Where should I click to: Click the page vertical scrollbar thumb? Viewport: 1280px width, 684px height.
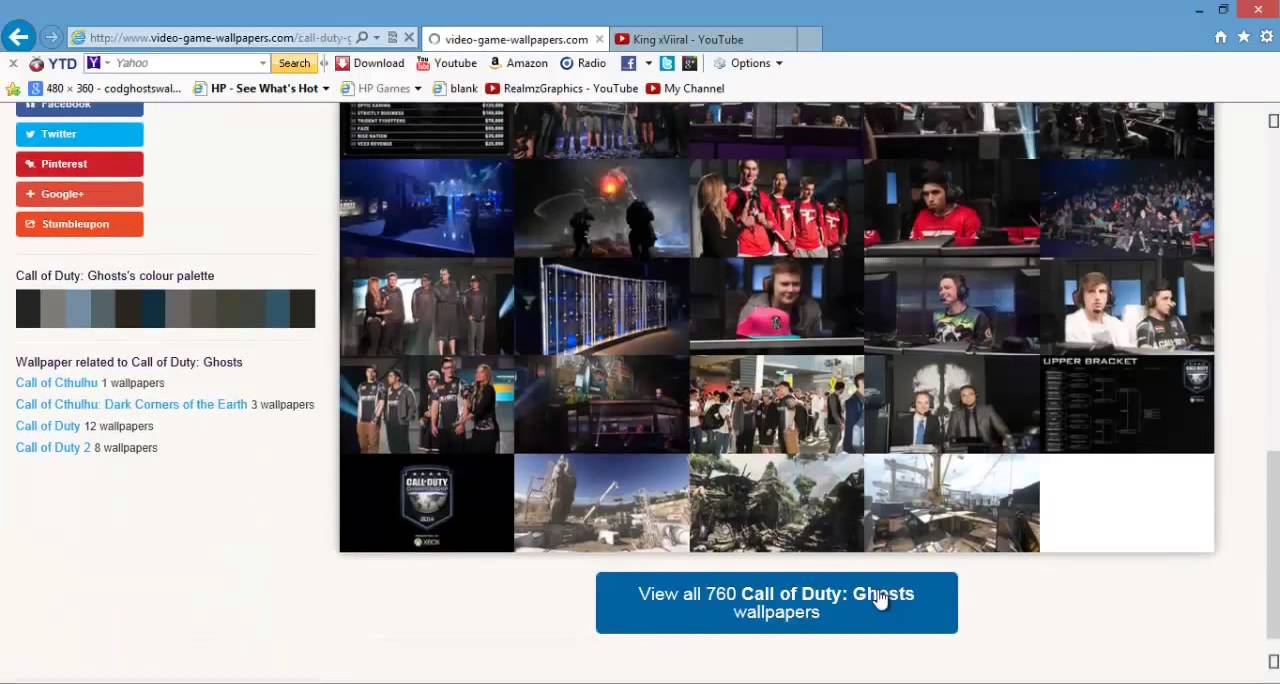(1273, 543)
